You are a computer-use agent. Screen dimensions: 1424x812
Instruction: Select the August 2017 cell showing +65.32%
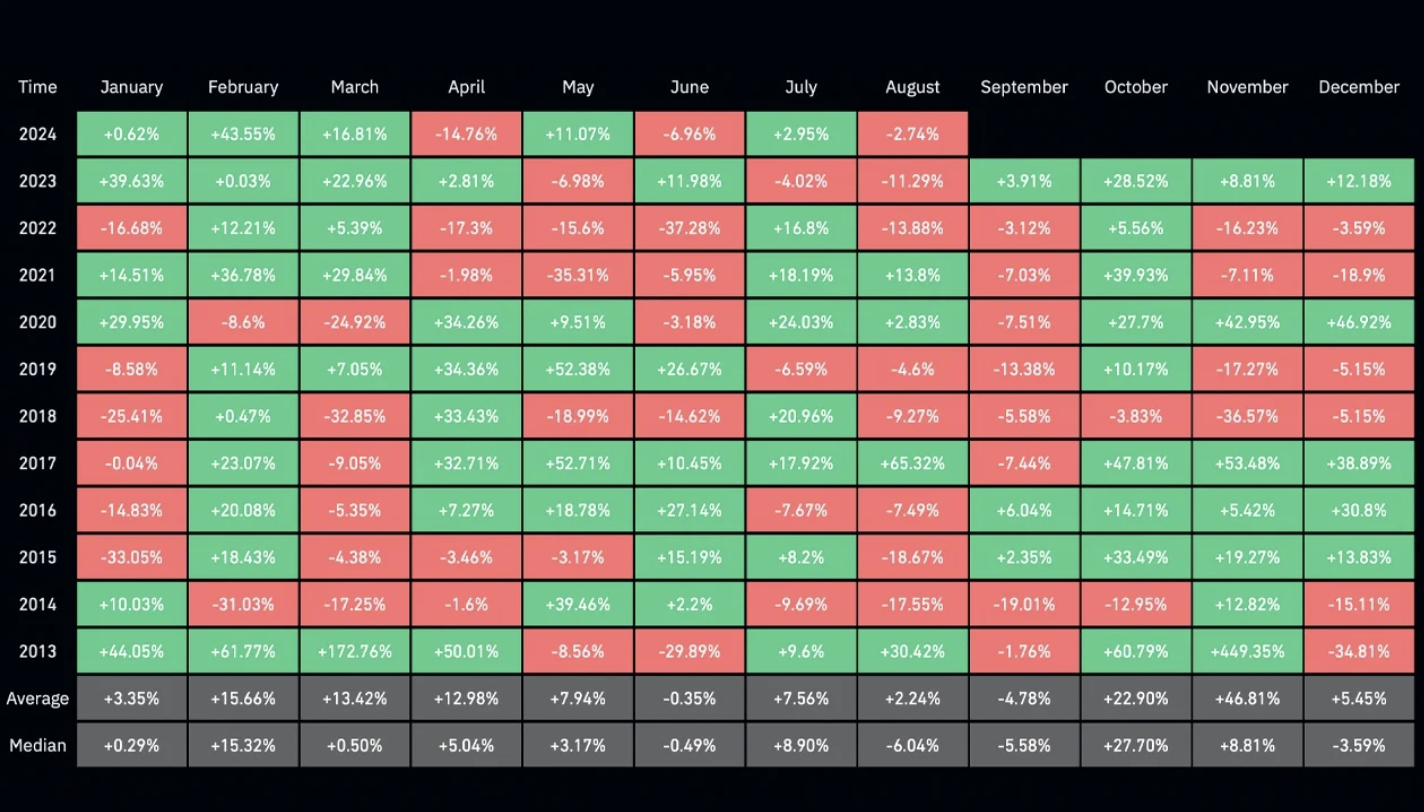pyautogui.click(x=912, y=463)
